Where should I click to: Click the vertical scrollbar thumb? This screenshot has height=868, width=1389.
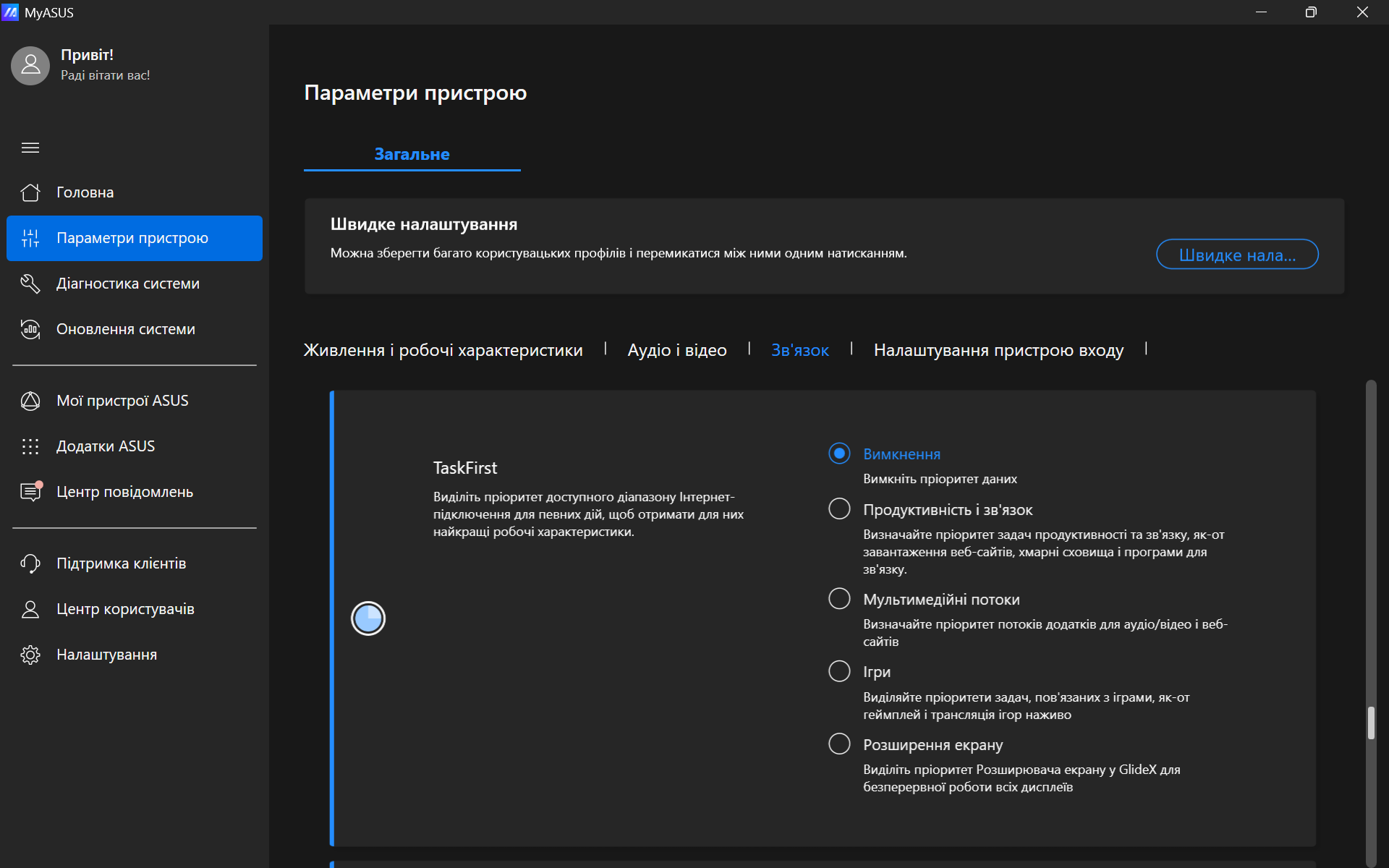1370,723
